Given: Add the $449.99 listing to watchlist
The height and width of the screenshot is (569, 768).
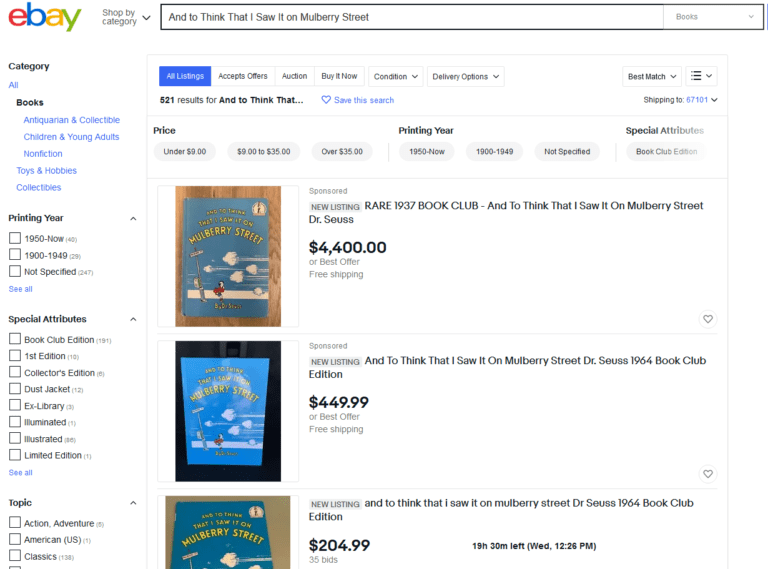Looking at the screenshot, I should (708, 474).
